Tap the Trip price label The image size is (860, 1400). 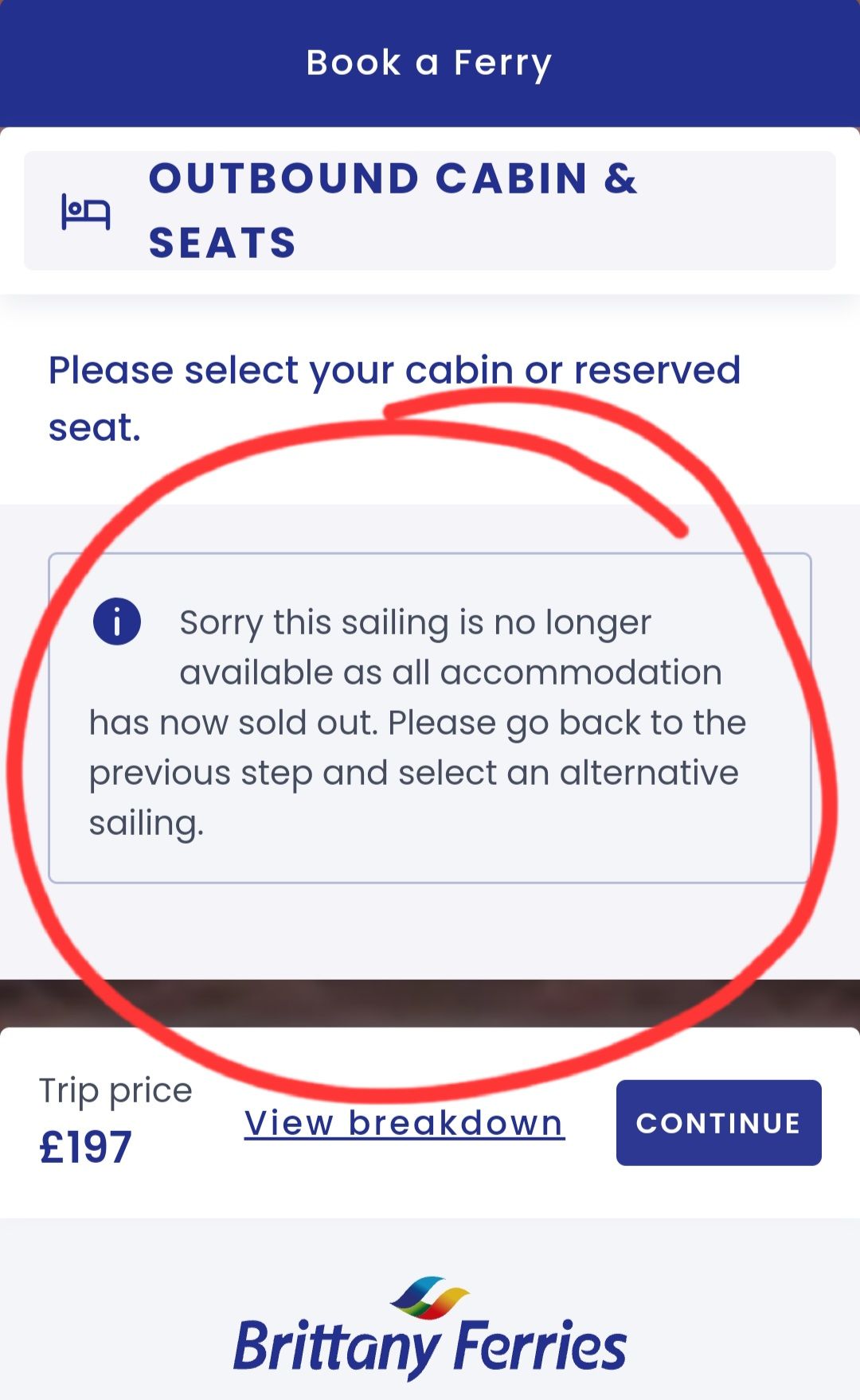coord(115,1090)
